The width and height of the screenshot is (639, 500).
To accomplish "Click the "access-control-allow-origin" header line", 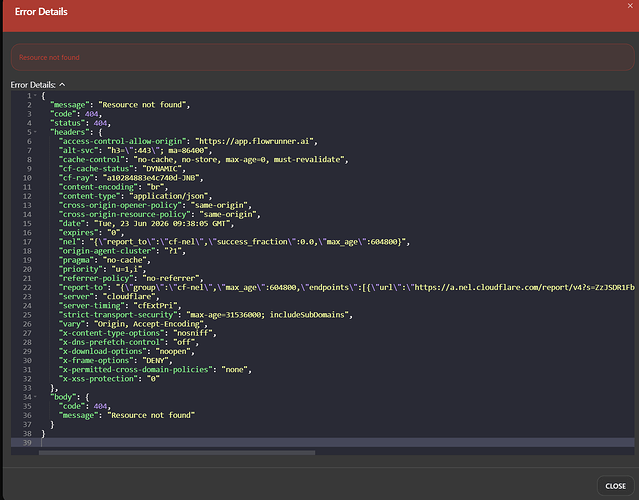I will pos(188,141).
